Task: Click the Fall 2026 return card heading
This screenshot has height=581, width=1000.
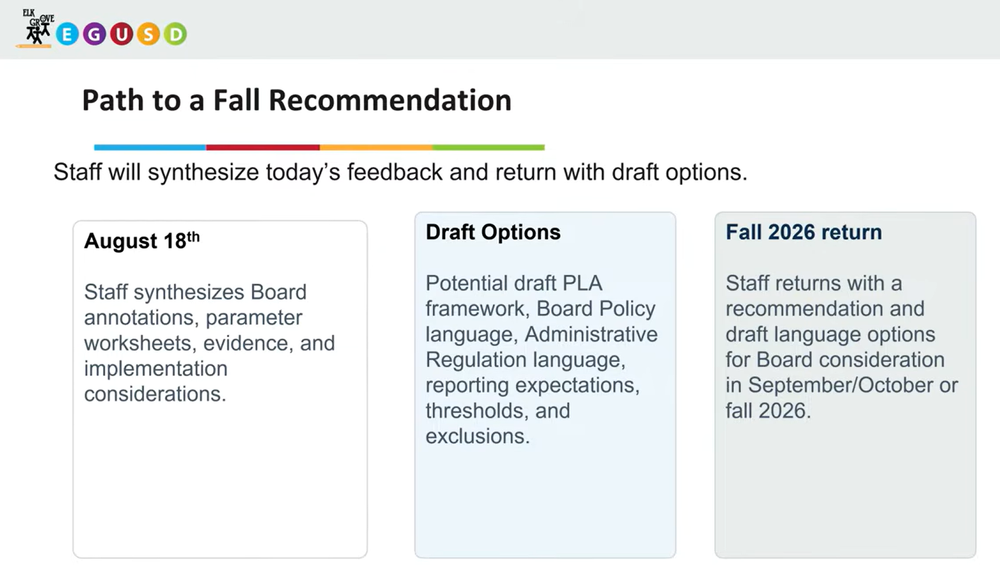Action: (x=804, y=232)
